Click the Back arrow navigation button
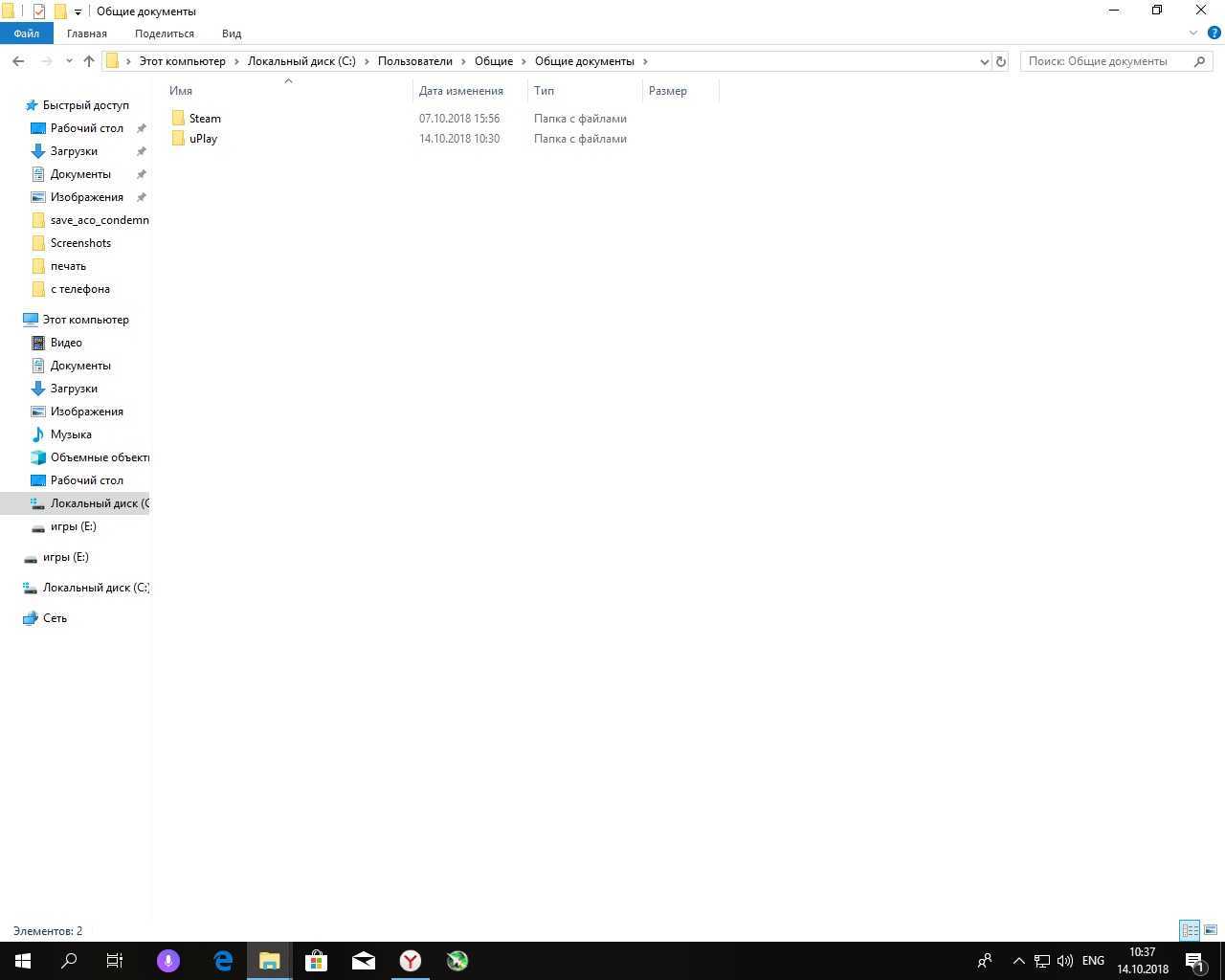The image size is (1225, 980). (18, 61)
